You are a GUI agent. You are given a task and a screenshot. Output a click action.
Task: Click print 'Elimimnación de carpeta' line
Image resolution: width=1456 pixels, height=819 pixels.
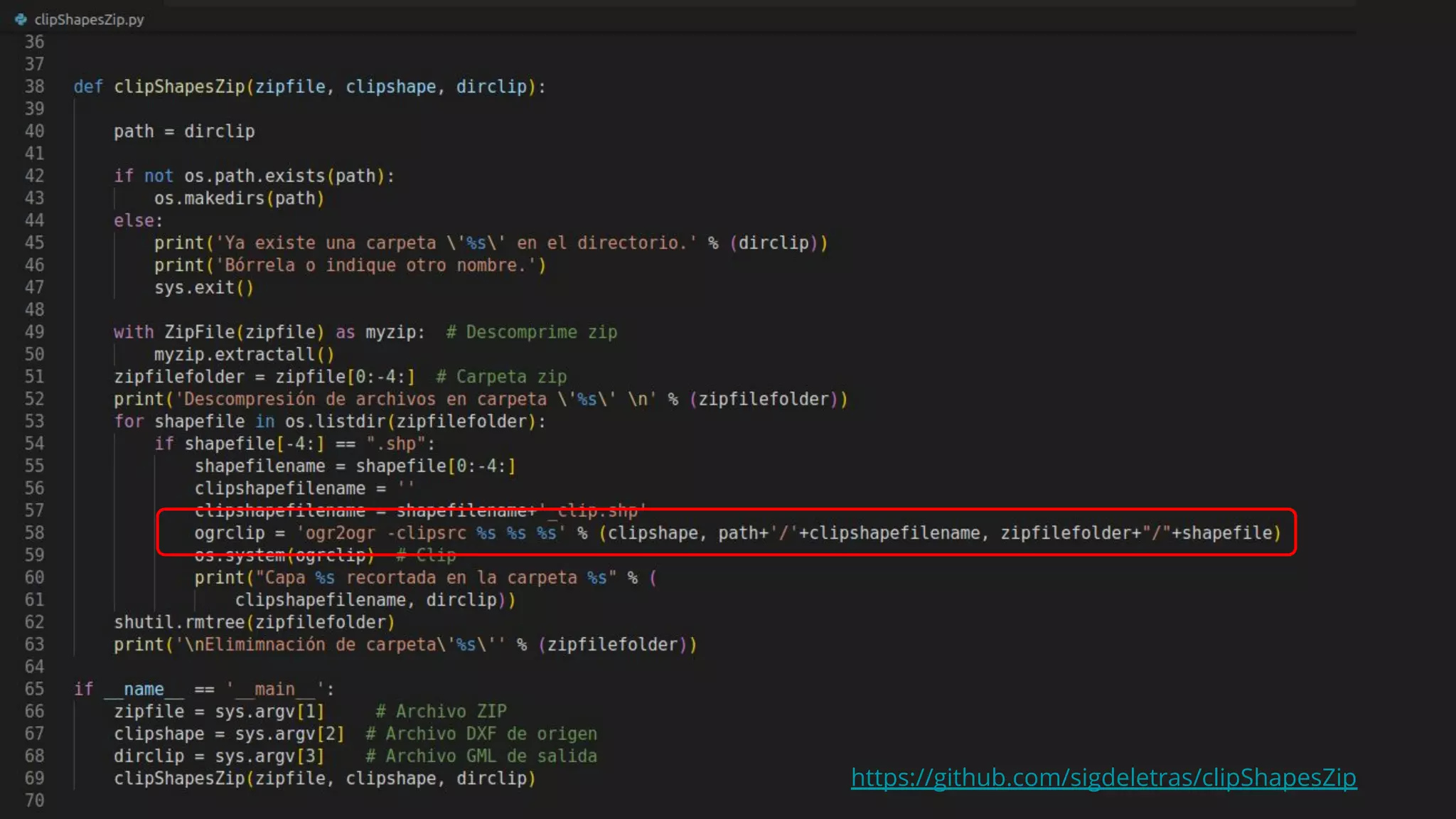tap(405, 645)
